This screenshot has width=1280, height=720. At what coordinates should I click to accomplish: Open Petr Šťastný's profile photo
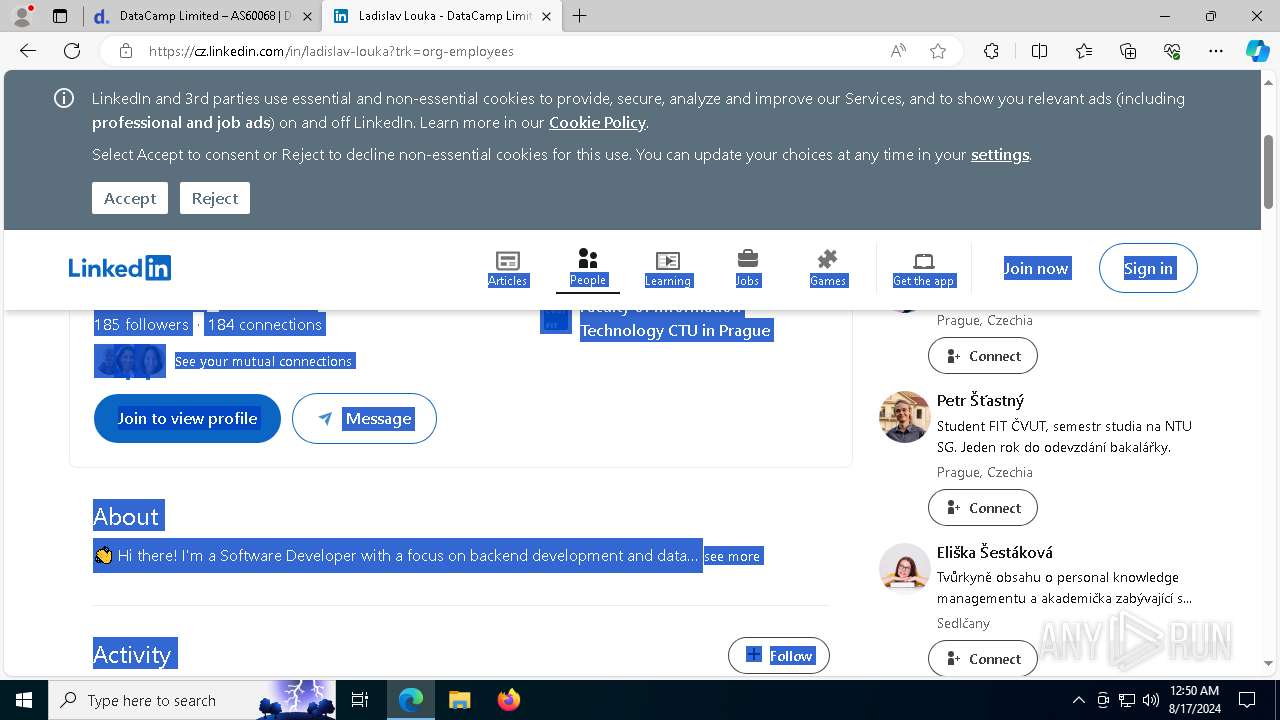pyautogui.click(x=905, y=417)
